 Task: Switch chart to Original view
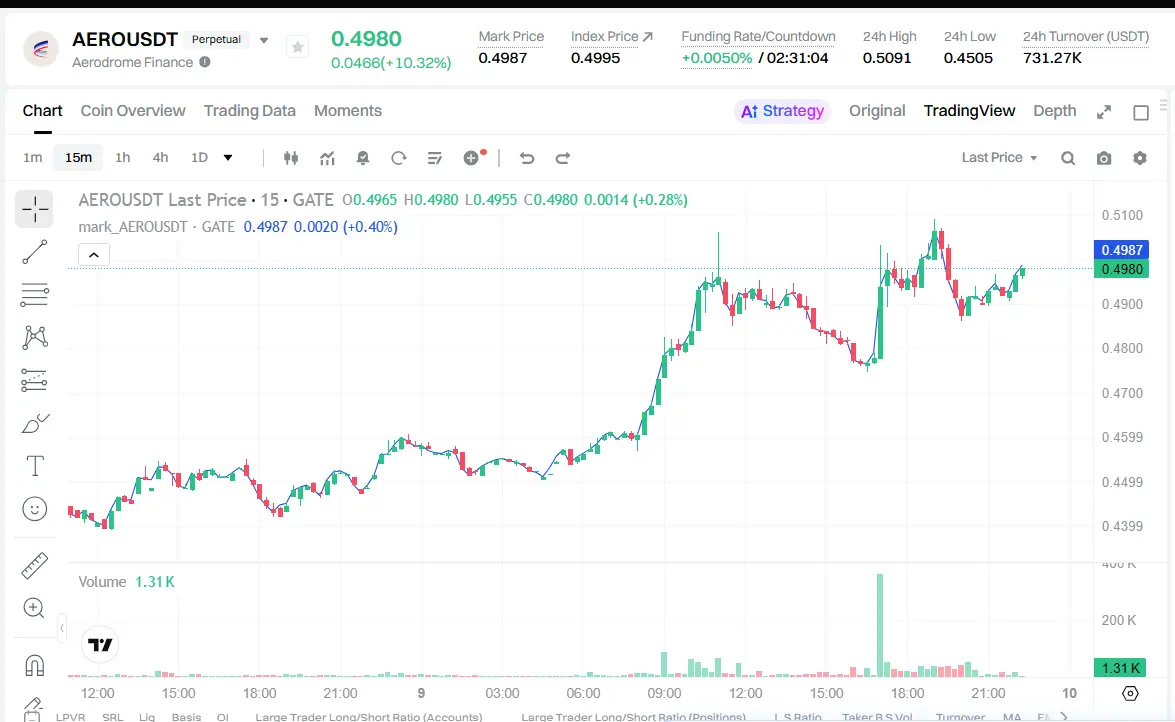(877, 111)
